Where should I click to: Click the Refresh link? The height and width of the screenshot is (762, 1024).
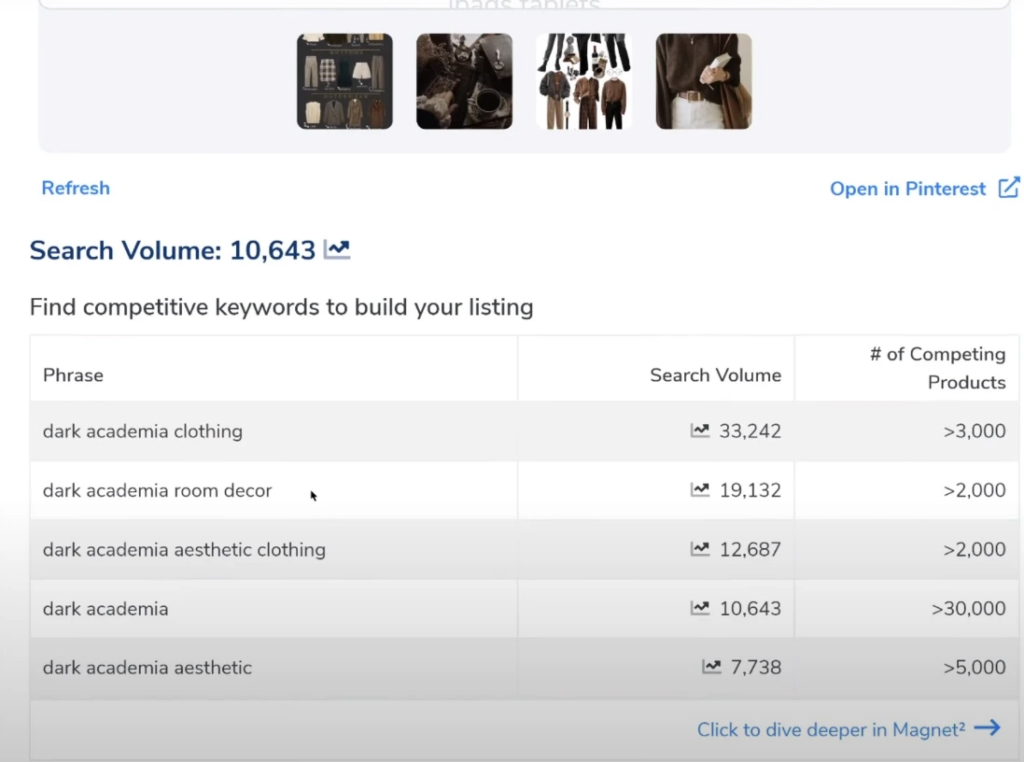click(x=75, y=188)
